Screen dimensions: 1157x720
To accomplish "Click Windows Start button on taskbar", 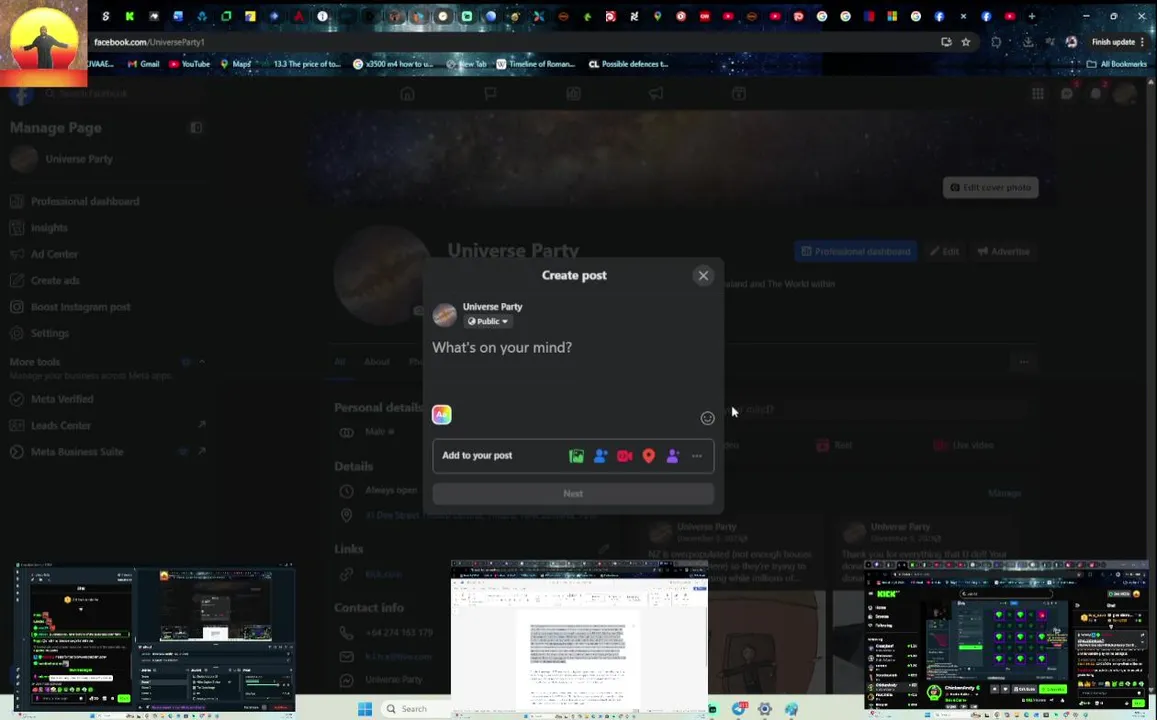I will pyautogui.click(x=365, y=709).
